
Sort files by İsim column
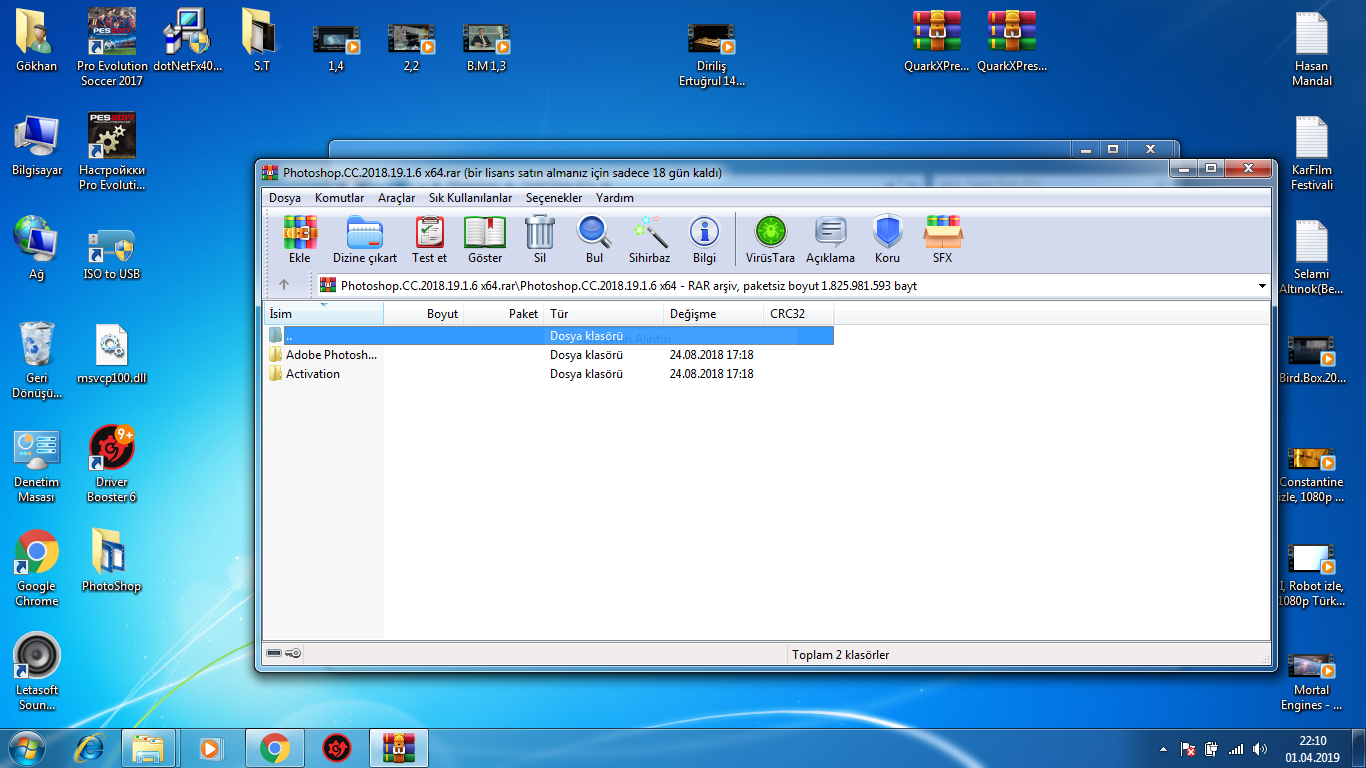(323, 313)
